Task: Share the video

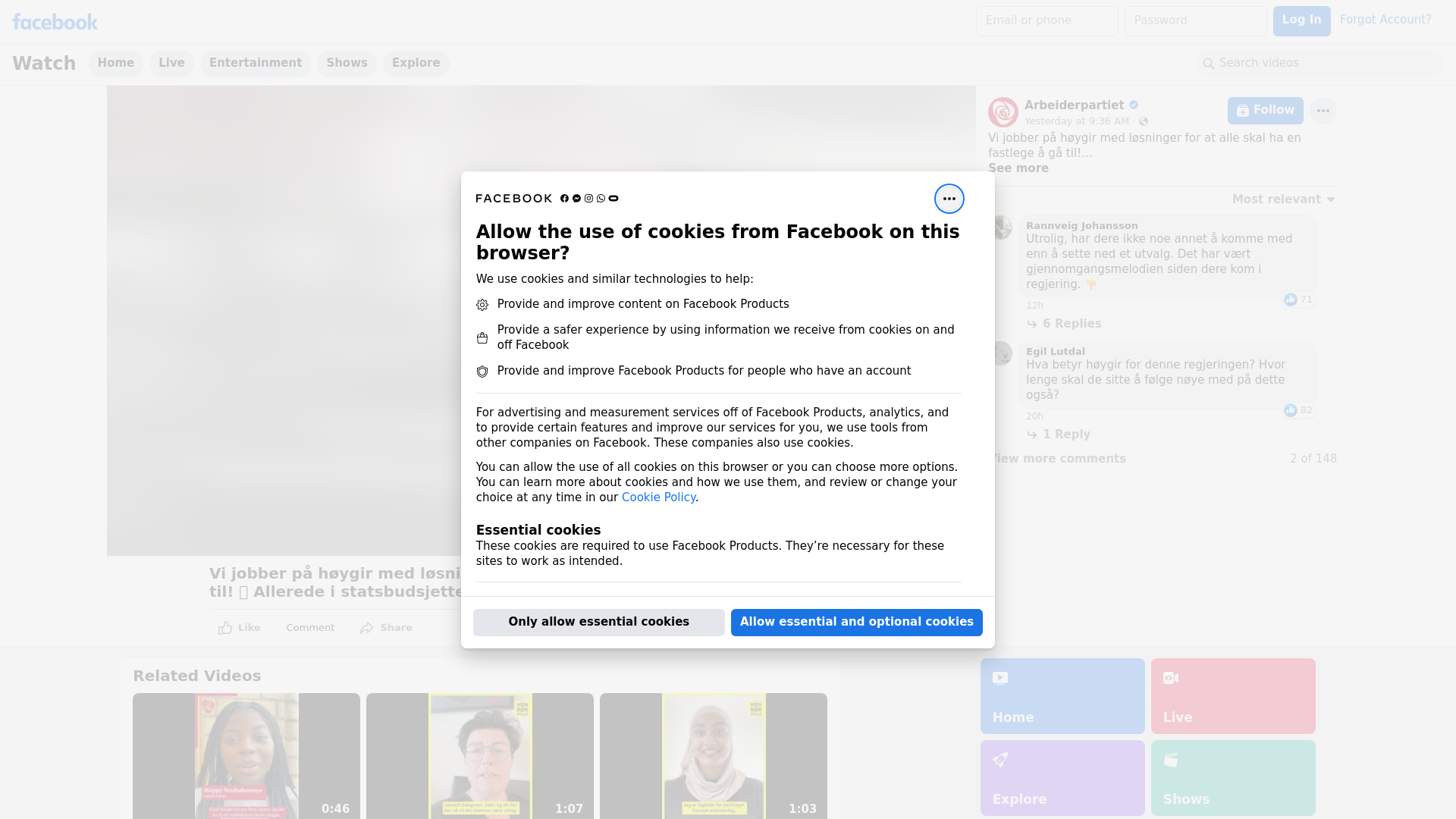Action: pyautogui.click(x=386, y=628)
